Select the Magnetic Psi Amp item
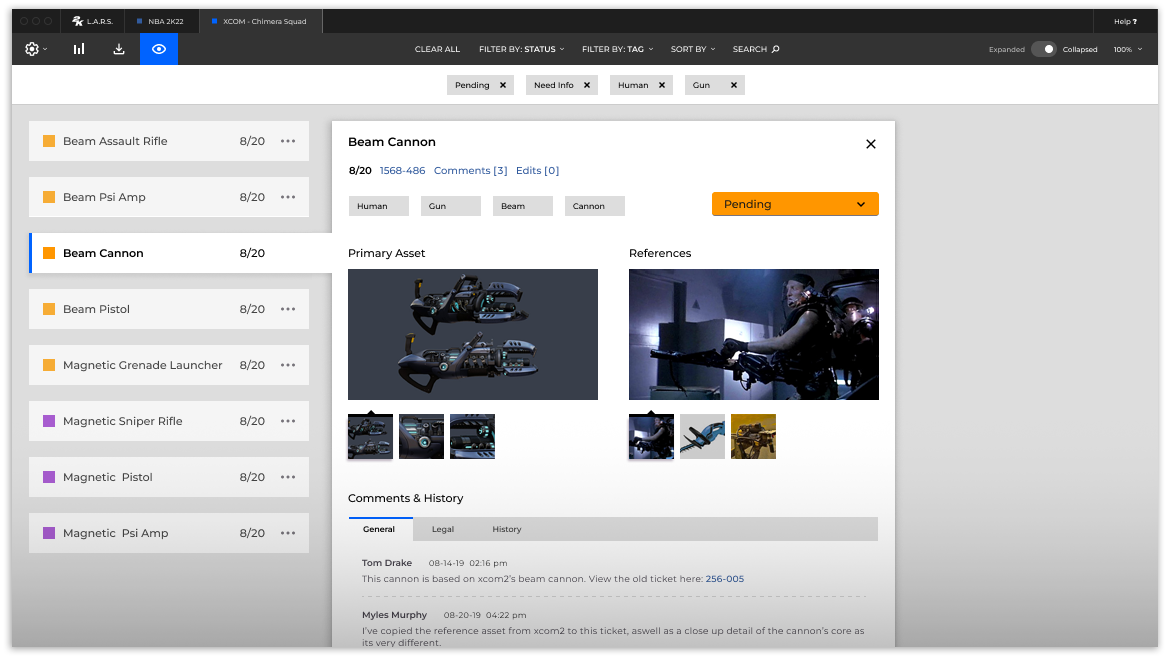 coord(169,533)
